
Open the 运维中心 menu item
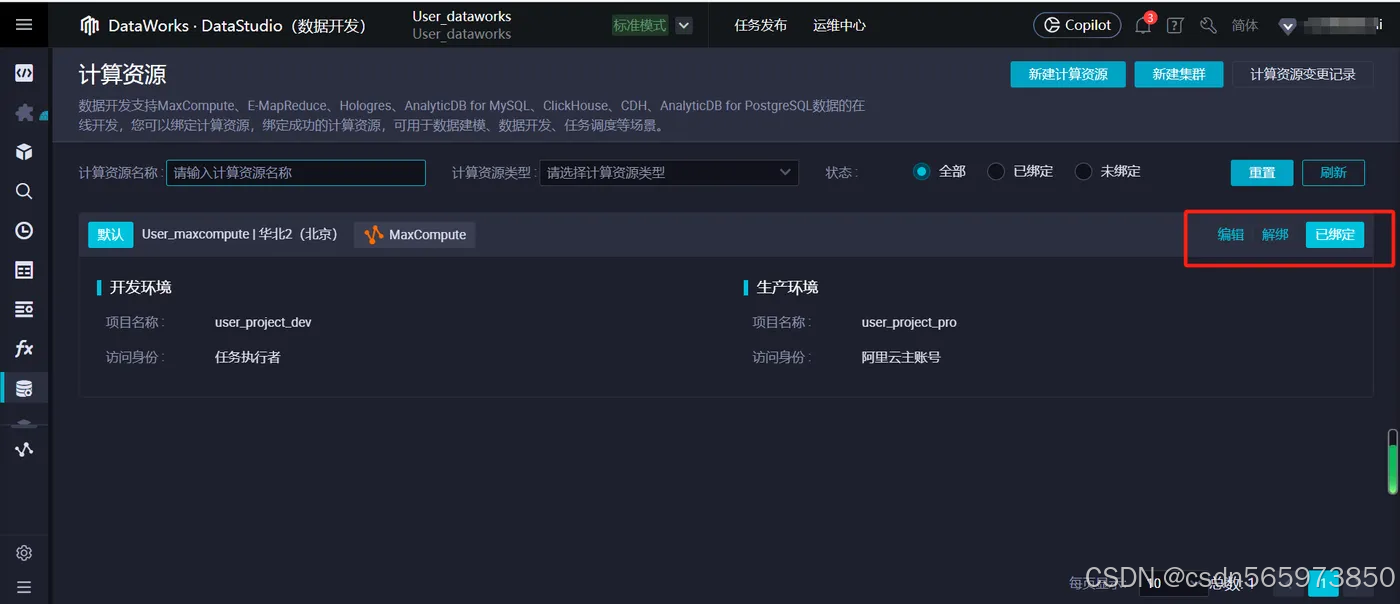[839, 25]
